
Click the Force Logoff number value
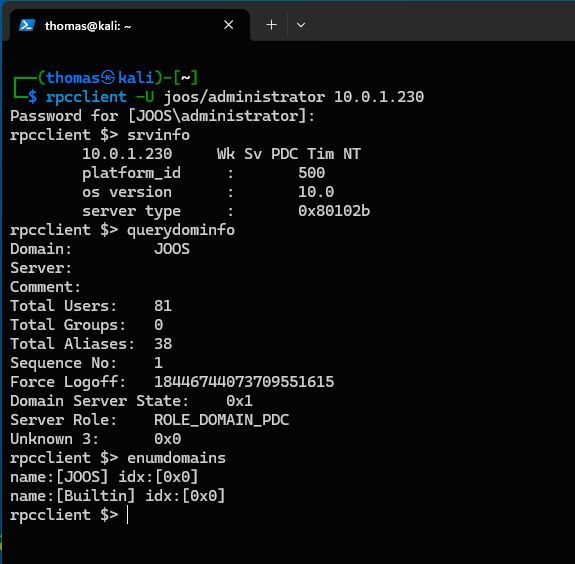[x=244, y=382]
